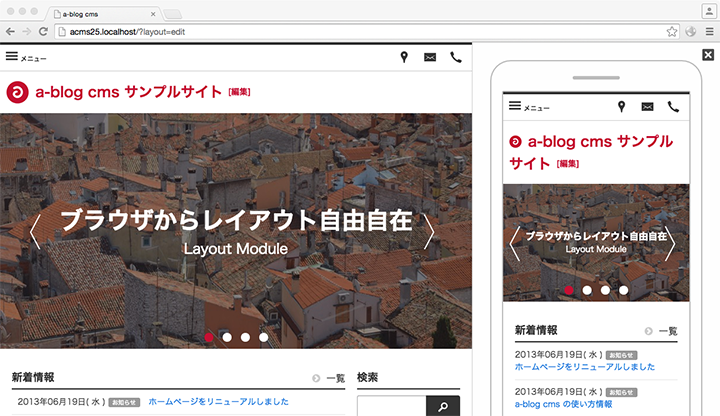
Task: Click the browser back arrow
Action: 10,32
